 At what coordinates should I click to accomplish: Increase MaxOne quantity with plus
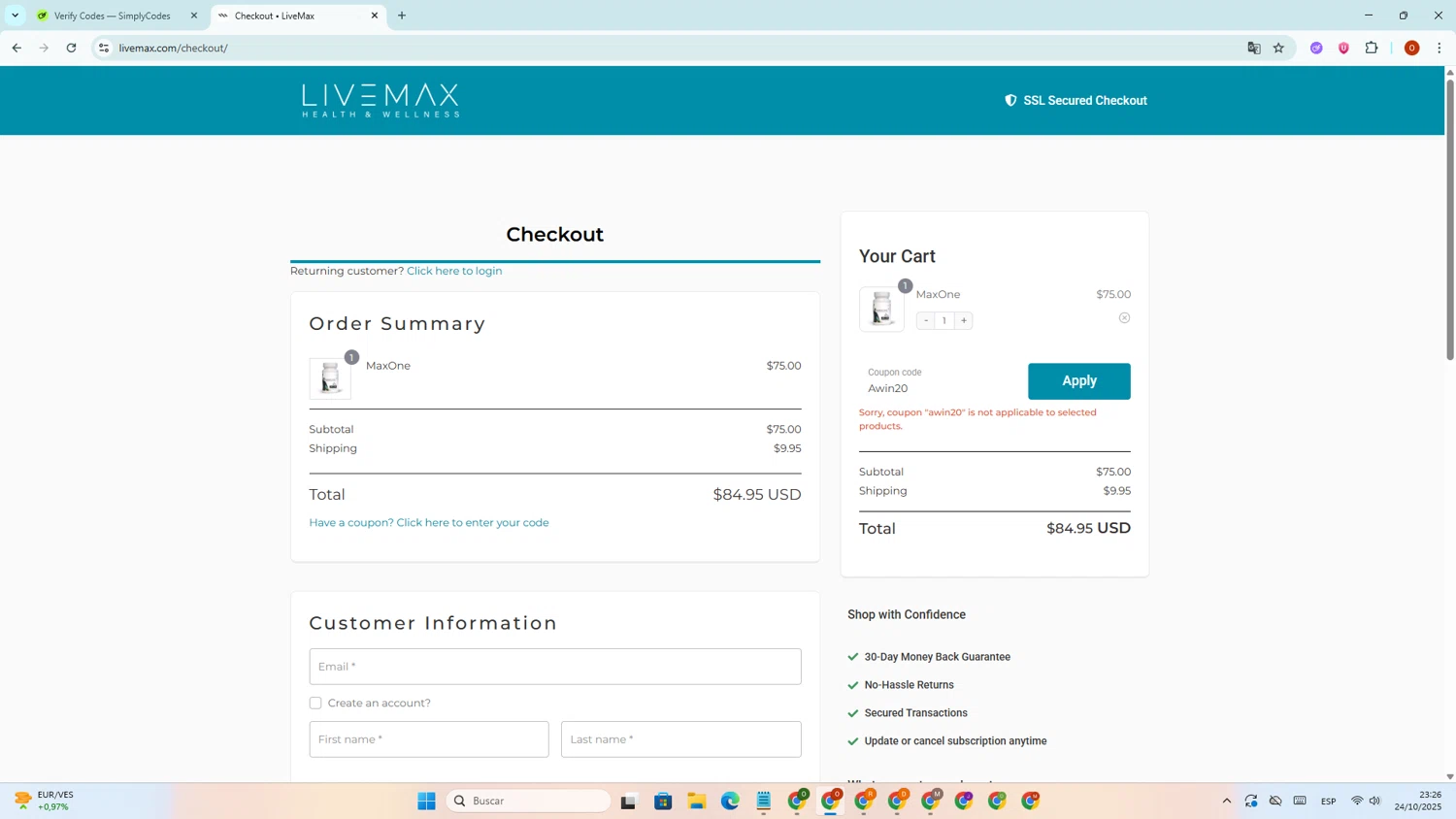click(964, 320)
